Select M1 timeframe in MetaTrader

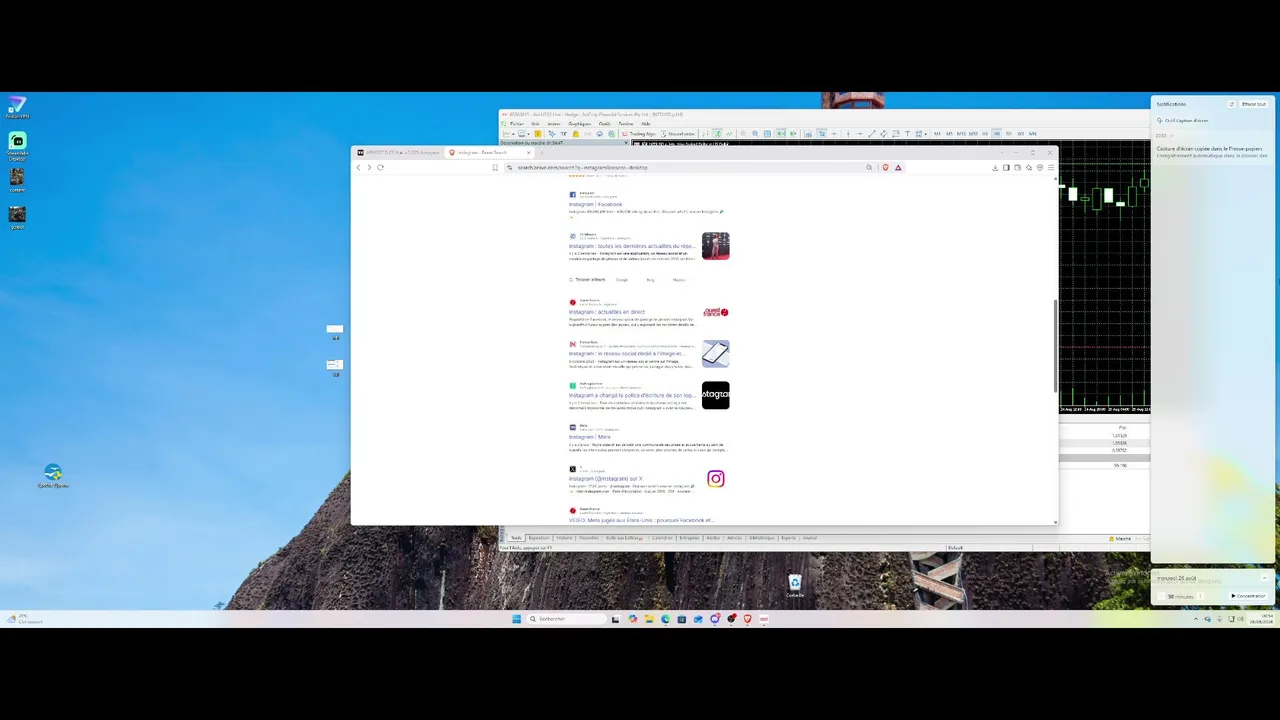point(937,133)
